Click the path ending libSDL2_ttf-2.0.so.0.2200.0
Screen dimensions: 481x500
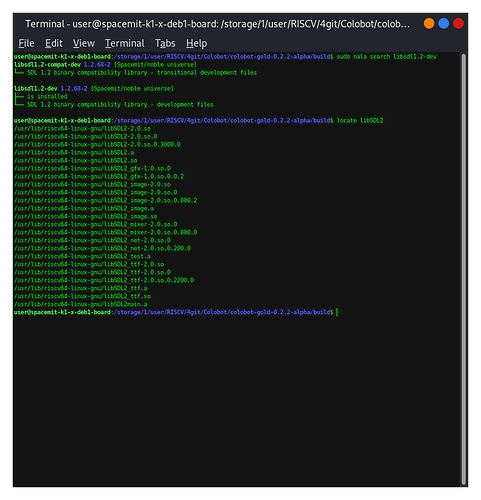point(104,281)
